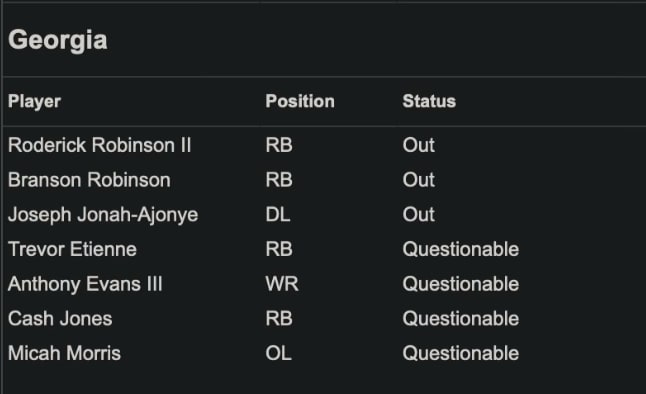Screen dimensions: 646x394
Task: Click the Georgia team heading
Action: pos(58,41)
